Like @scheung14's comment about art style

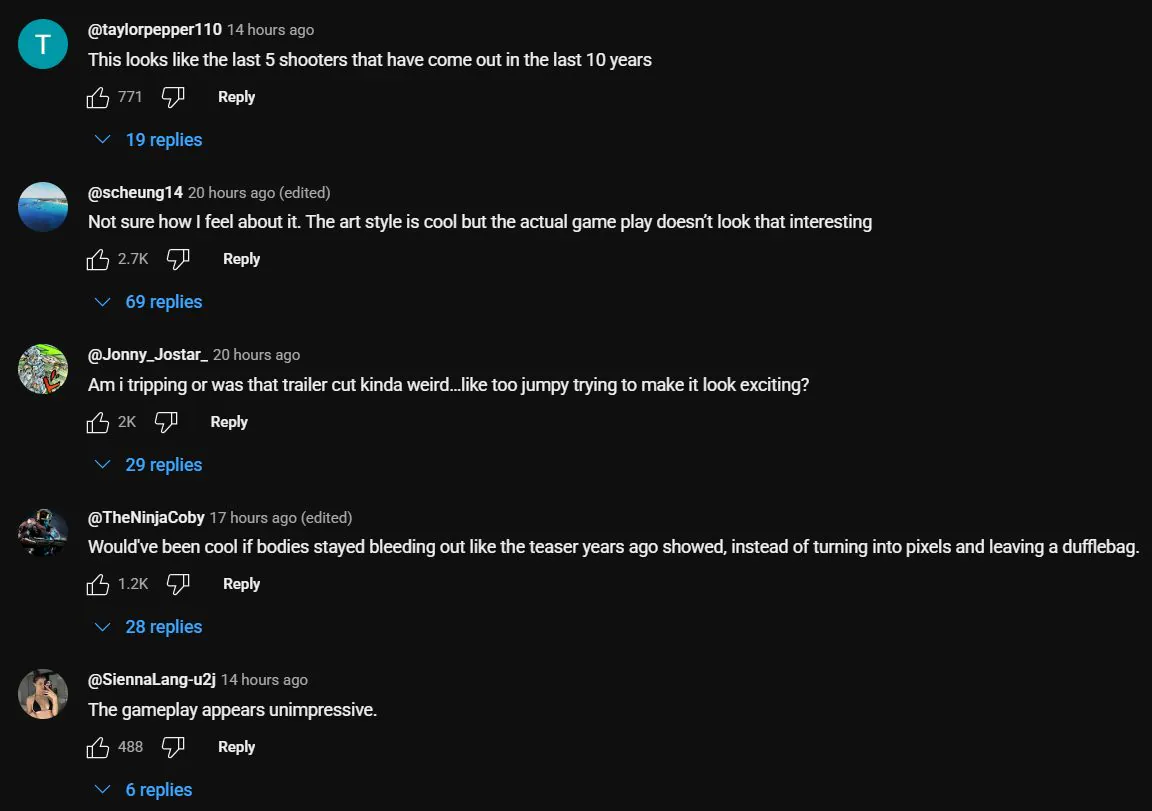(98, 259)
